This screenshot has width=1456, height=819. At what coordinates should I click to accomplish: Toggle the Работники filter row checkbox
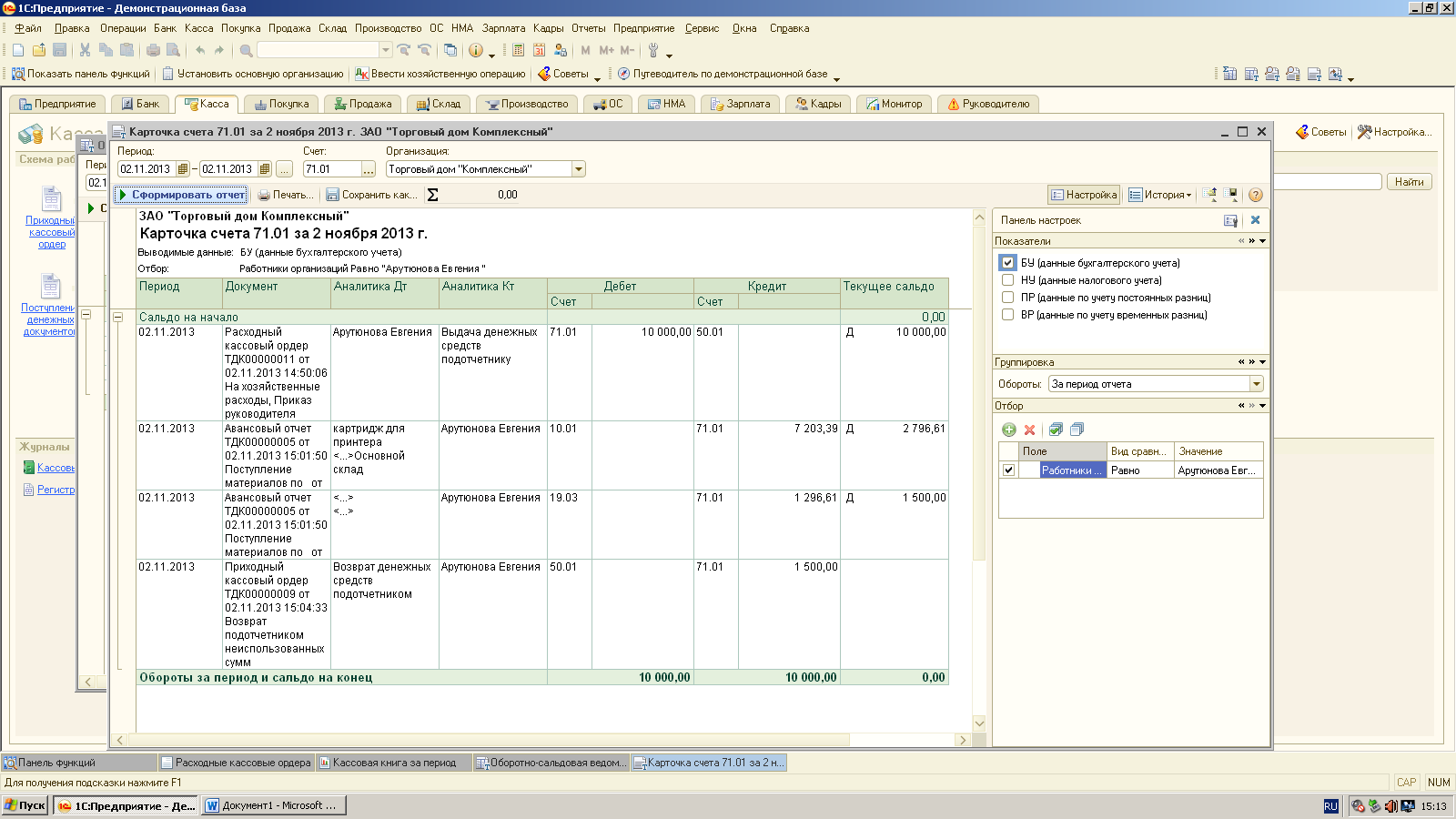(x=1008, y=470)
